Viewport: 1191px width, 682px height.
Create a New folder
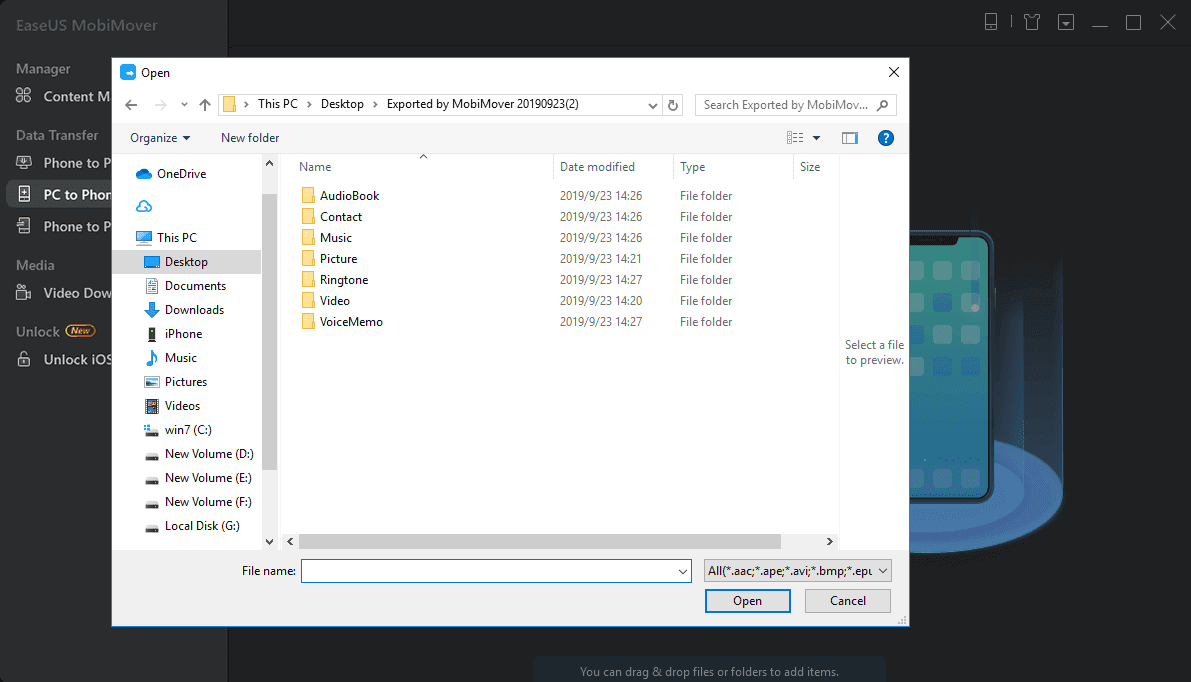[x=249, y=137]
